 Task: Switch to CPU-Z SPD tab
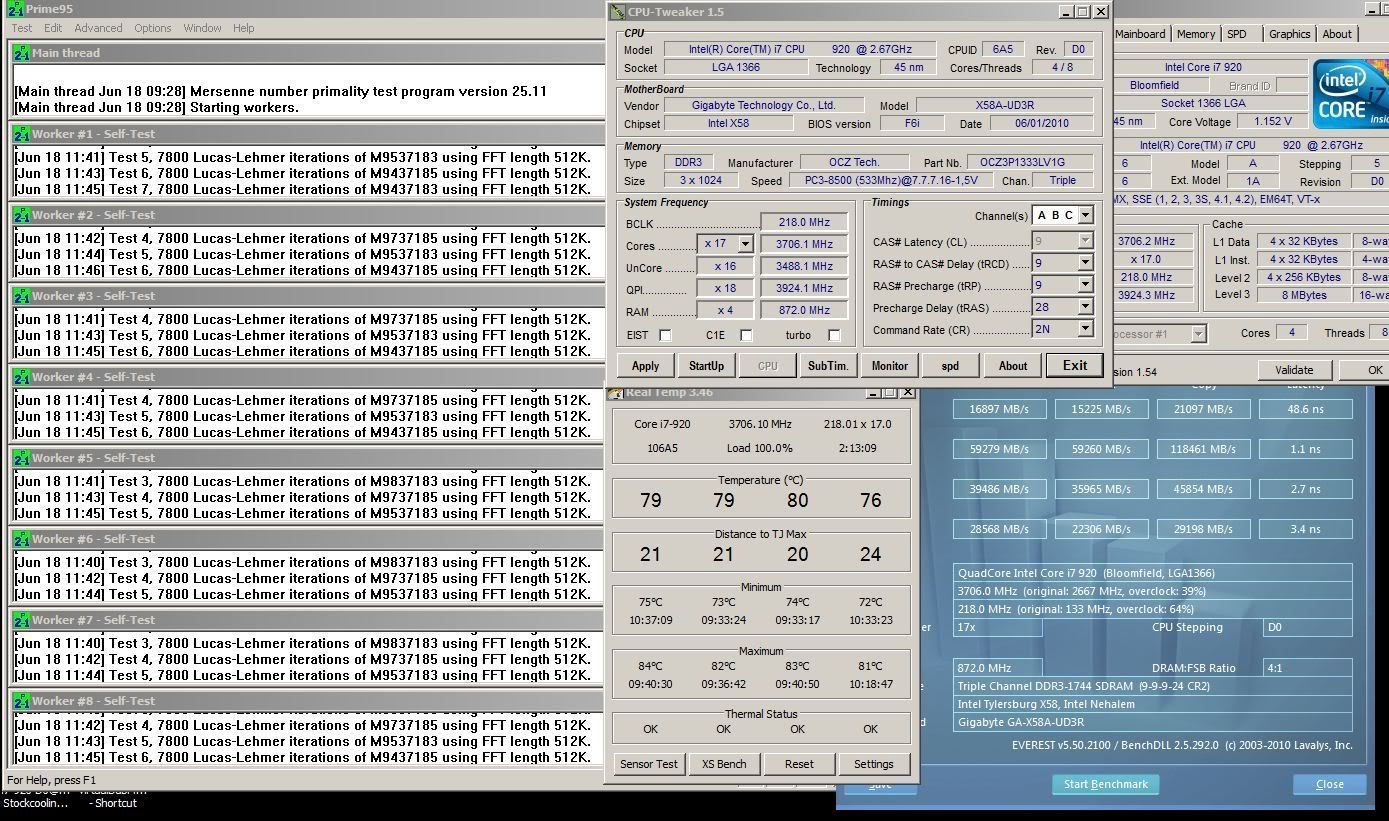(x=1237, y=34)
